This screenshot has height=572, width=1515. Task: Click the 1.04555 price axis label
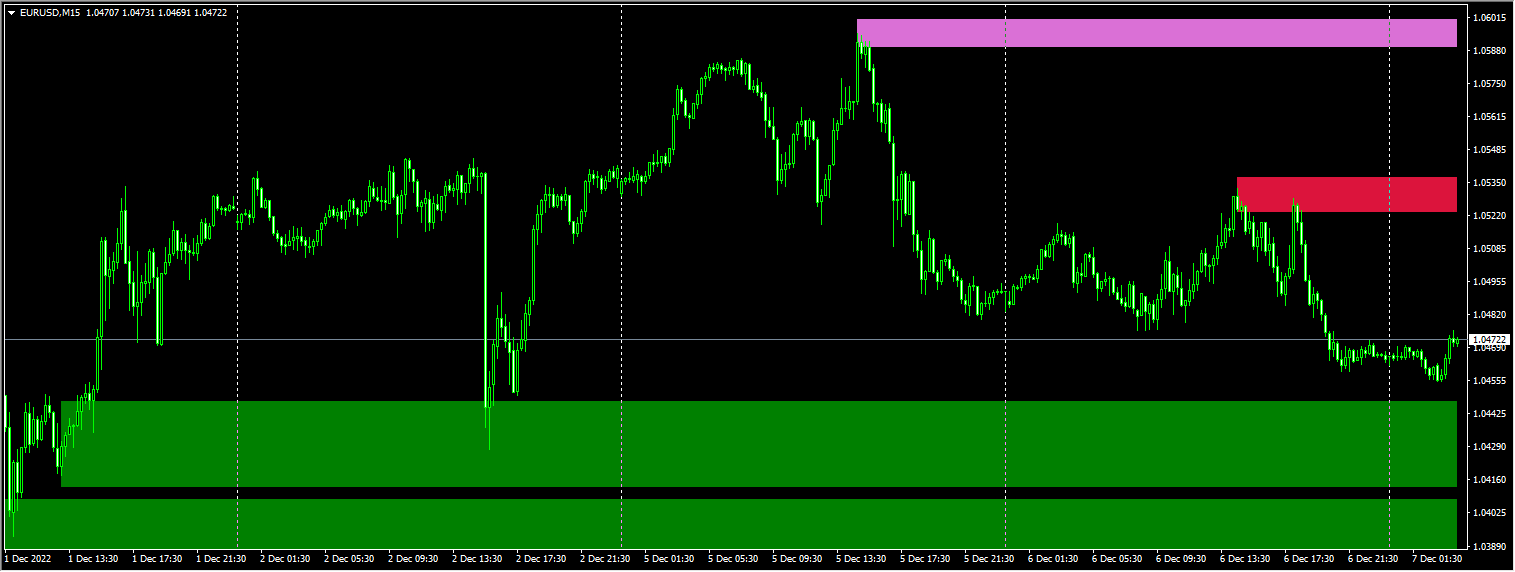click(1490, 381)
